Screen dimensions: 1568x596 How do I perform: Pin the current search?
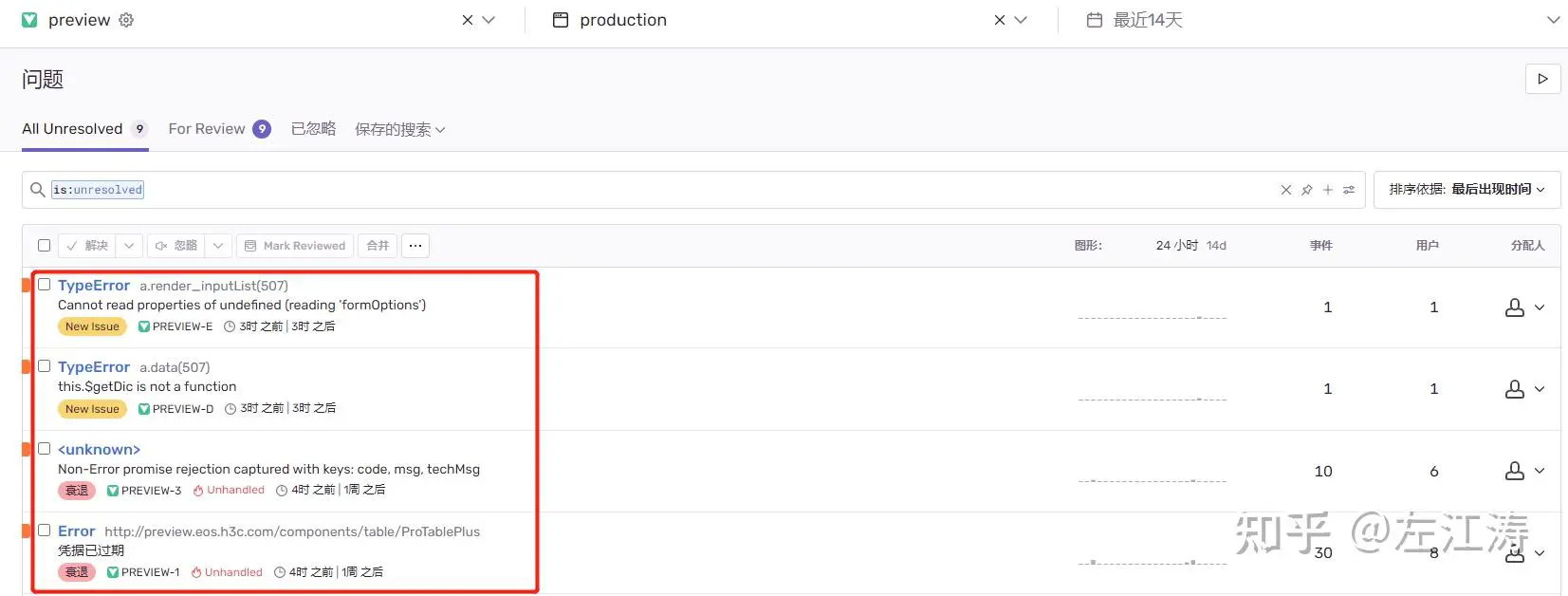click(1307, 190)
